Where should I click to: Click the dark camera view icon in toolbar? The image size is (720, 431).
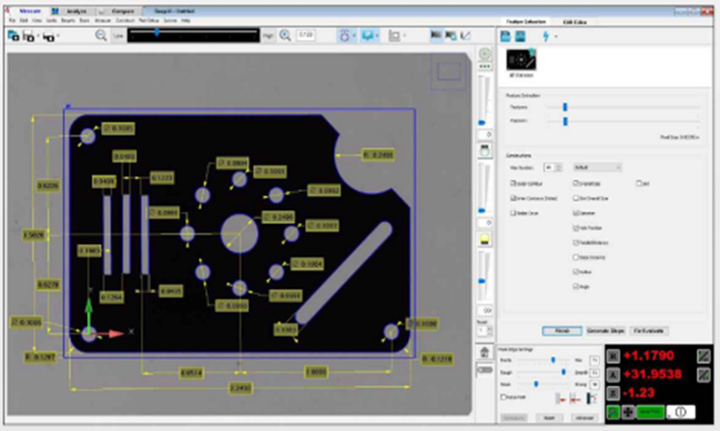(436, 35)
